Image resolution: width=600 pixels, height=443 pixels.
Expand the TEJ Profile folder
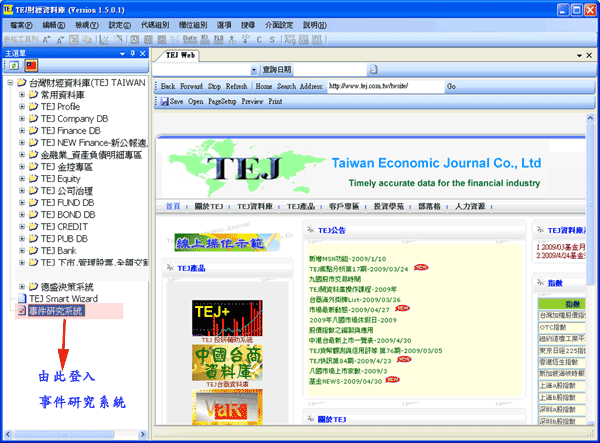[x=22, y=106]
